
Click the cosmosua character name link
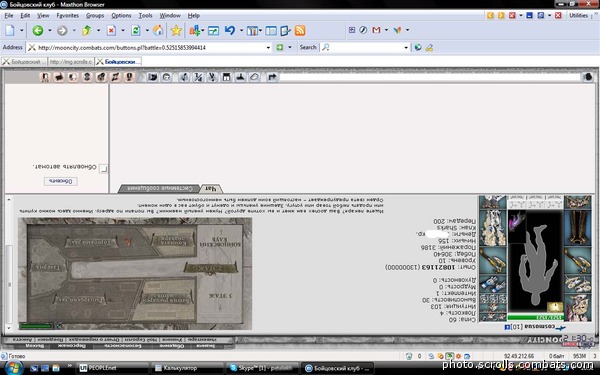(540, 328)
